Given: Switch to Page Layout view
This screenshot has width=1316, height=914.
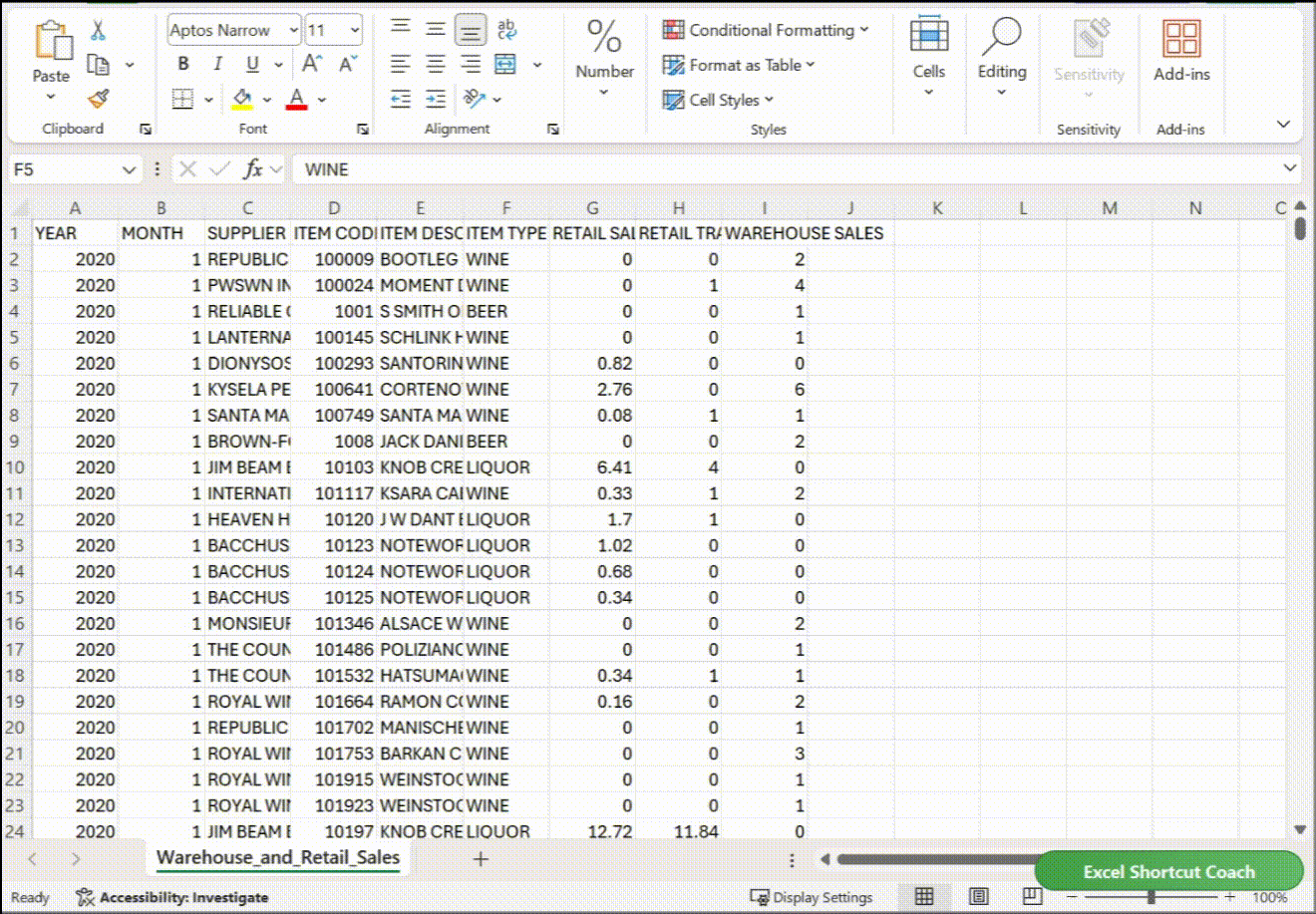Looking at the screenshot, I should coord(979,897).
